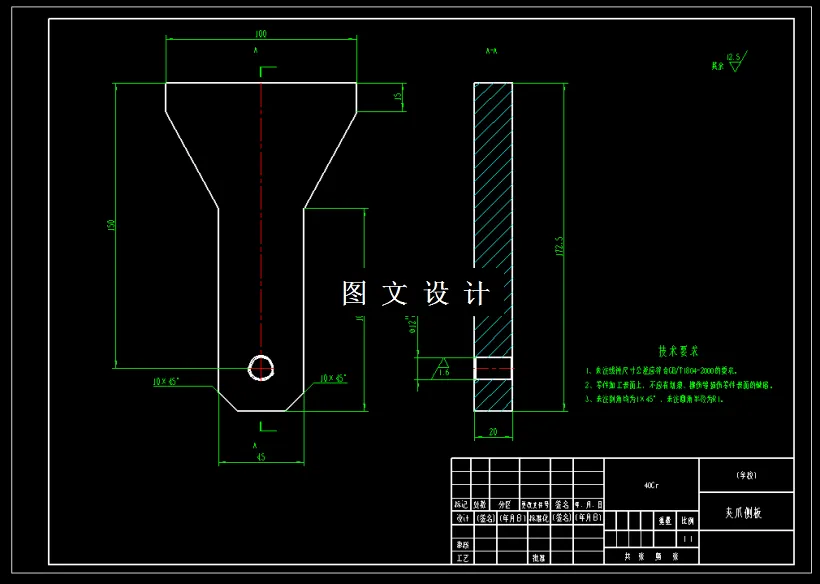The width and height of the screenshot is (820, 584).
Task: Click the (学校) cell in title block
Action: click(x=746, y=476)
